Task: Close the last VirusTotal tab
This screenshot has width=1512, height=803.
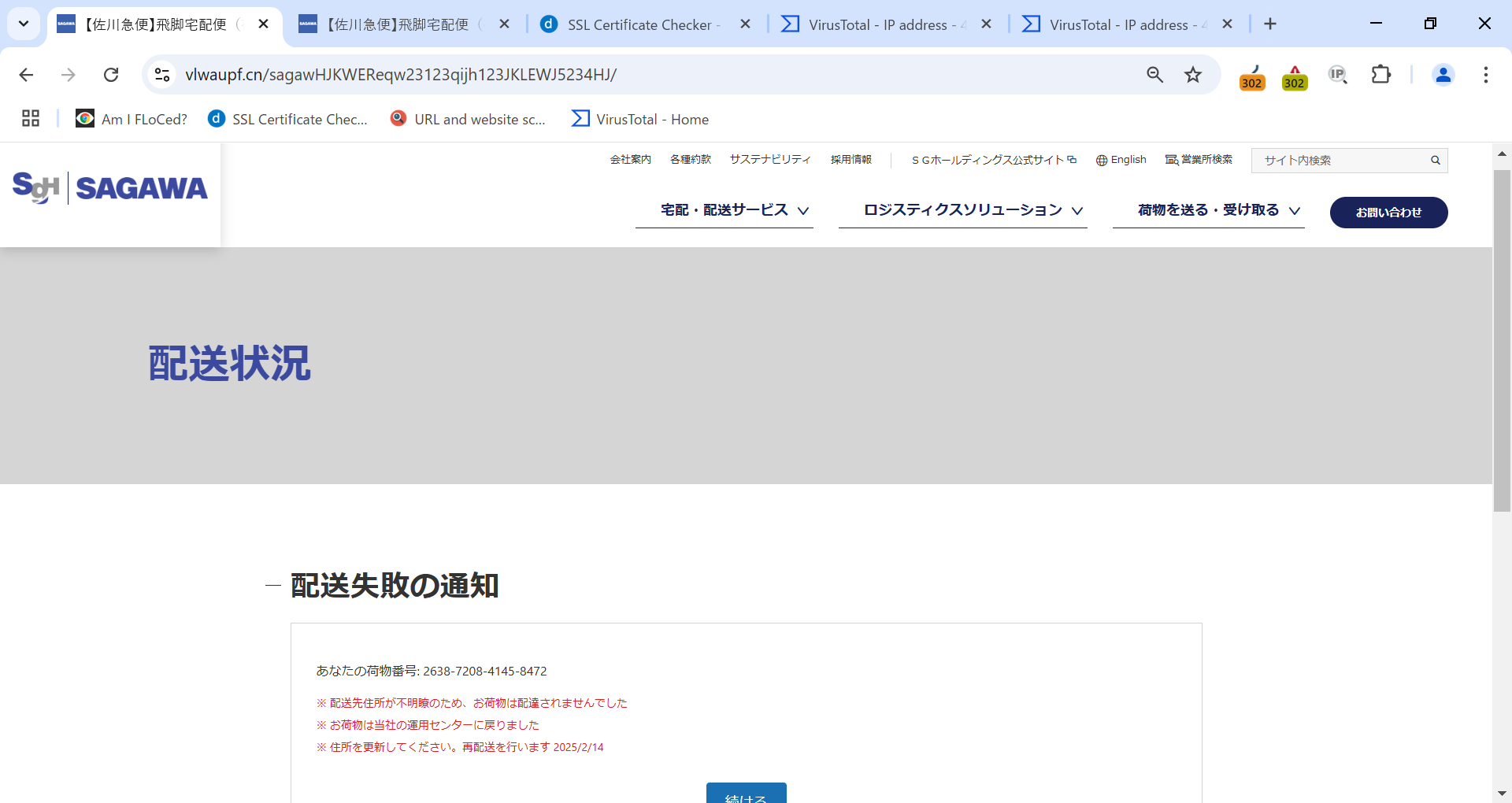Action: [x=1228, y=24]
